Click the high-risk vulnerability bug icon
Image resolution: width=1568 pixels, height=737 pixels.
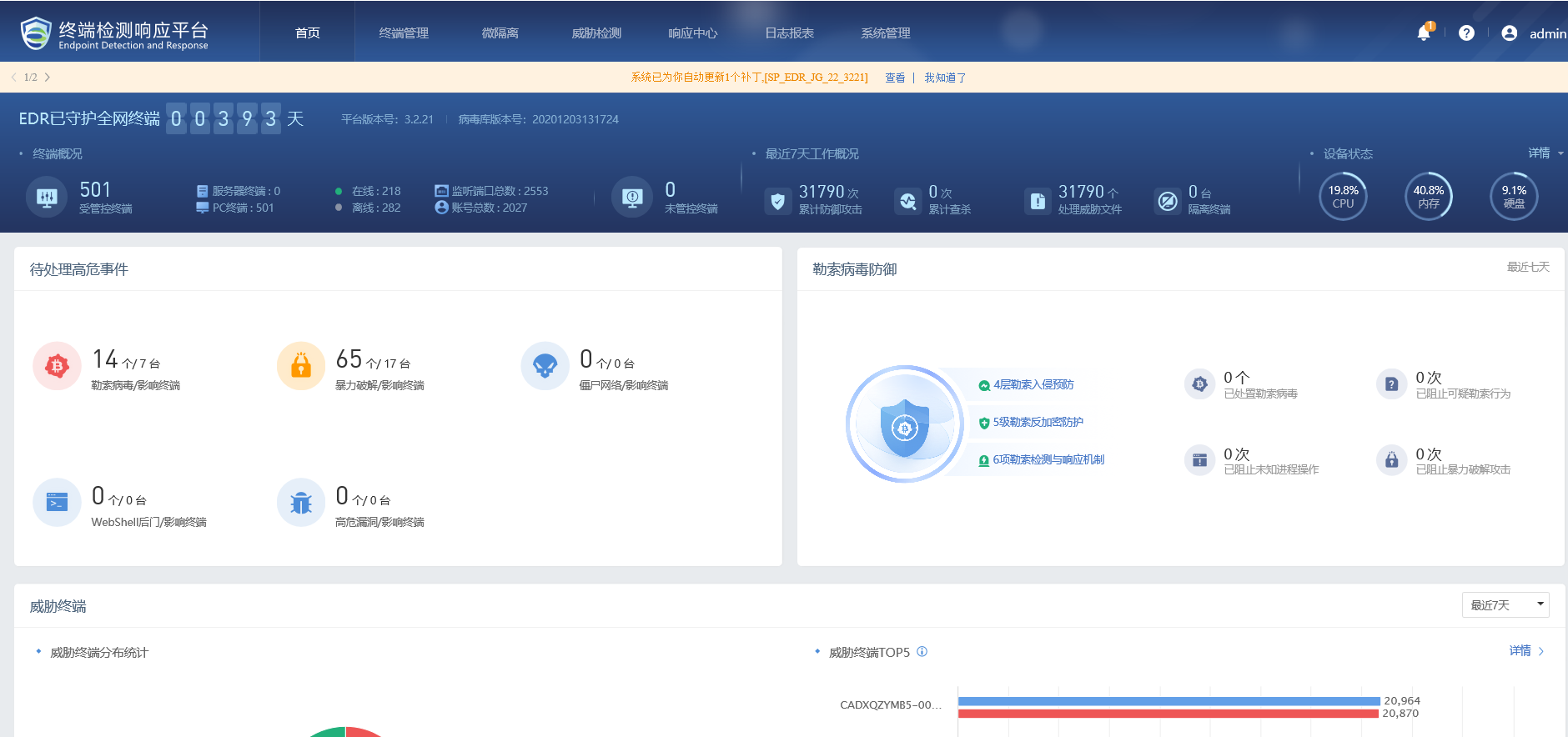point(300,503)
